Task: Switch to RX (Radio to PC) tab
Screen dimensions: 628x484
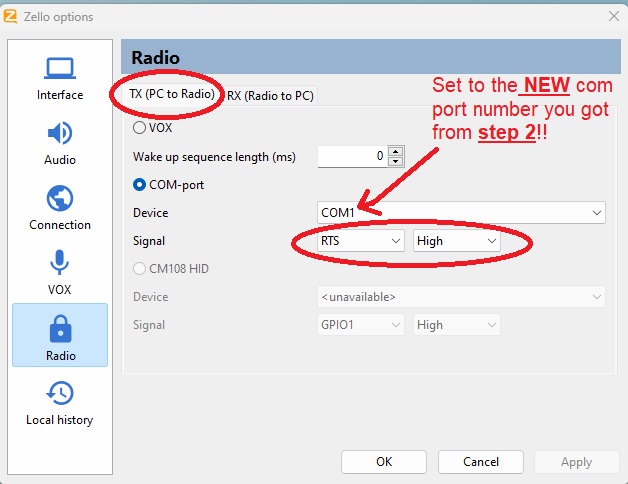Action: [x=270, y=96]
